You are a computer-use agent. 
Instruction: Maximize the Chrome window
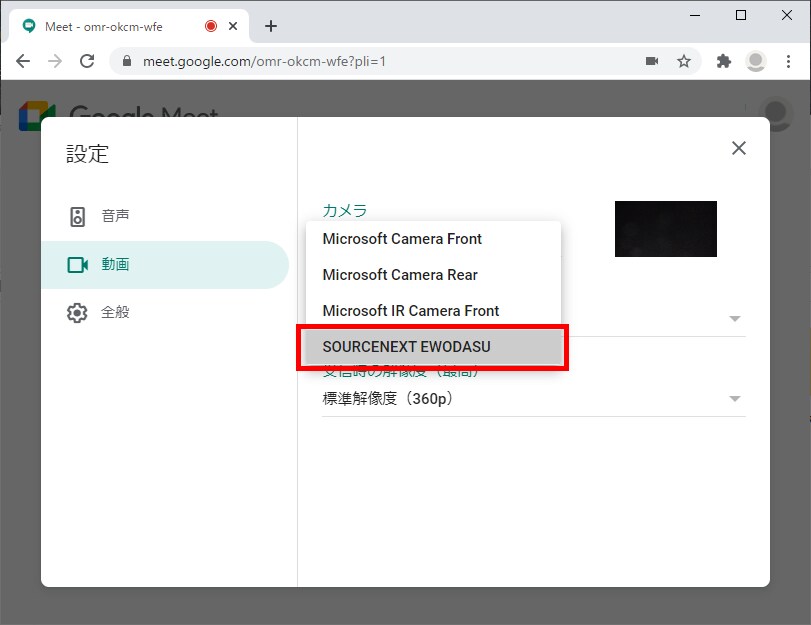coord(741,16)
